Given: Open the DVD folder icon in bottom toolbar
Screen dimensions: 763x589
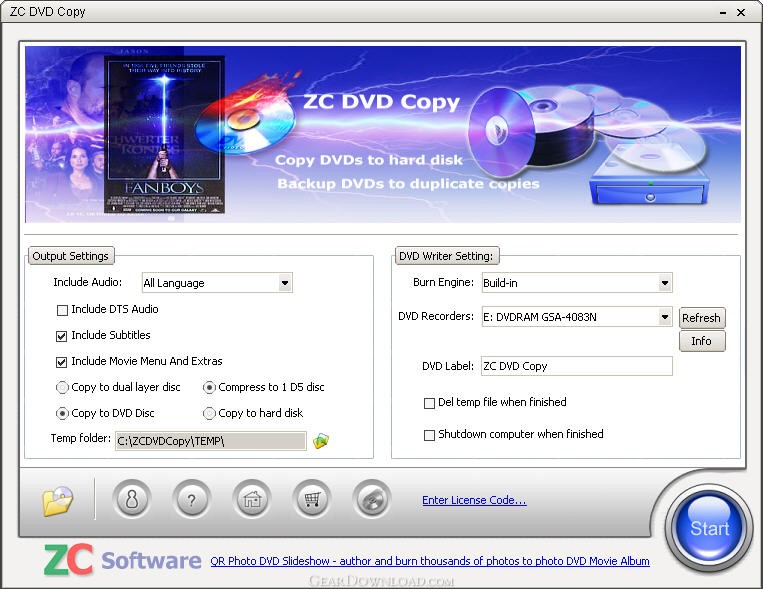Looking at the screenshot, I should click(57, 500).
